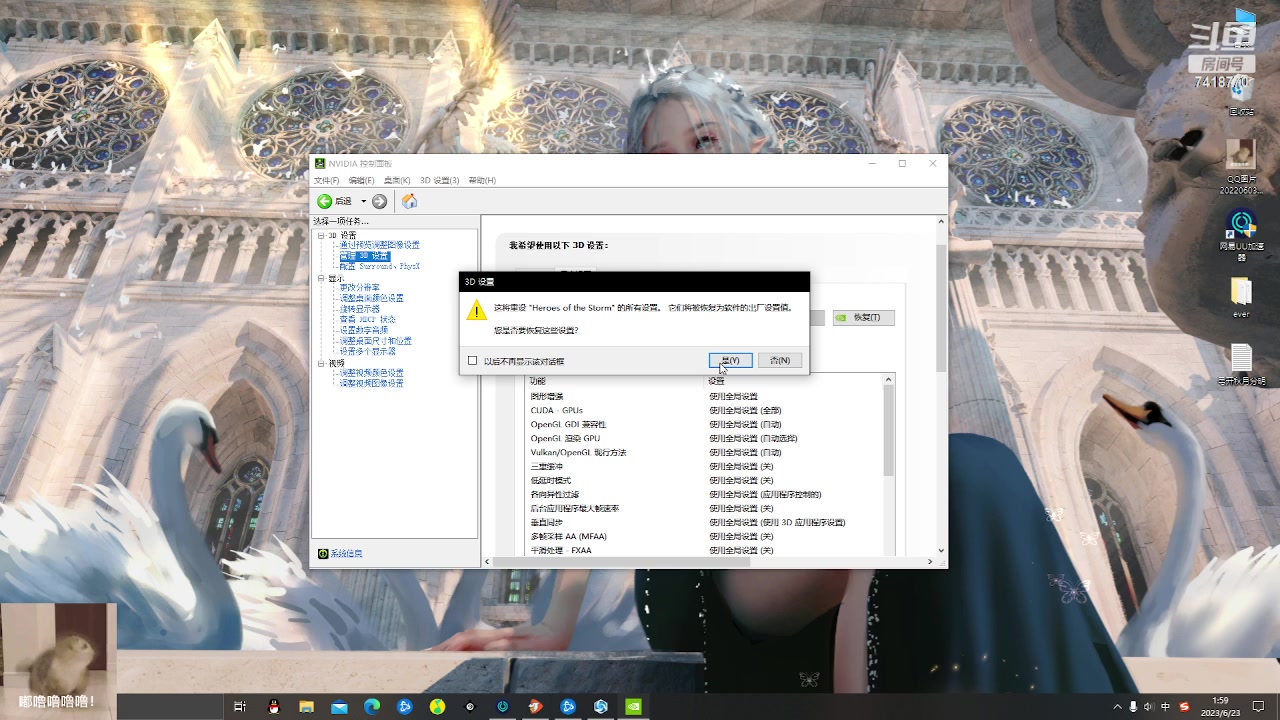Open the Mail app from taskbar
This screenshot has width=1280, height=720.
339,706
